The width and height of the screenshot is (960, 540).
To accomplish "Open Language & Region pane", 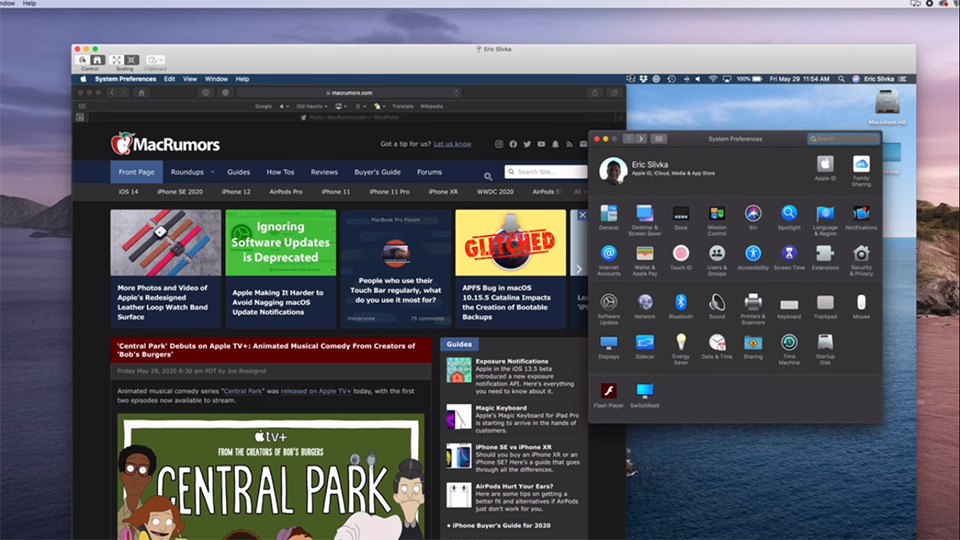I will 825,220.
